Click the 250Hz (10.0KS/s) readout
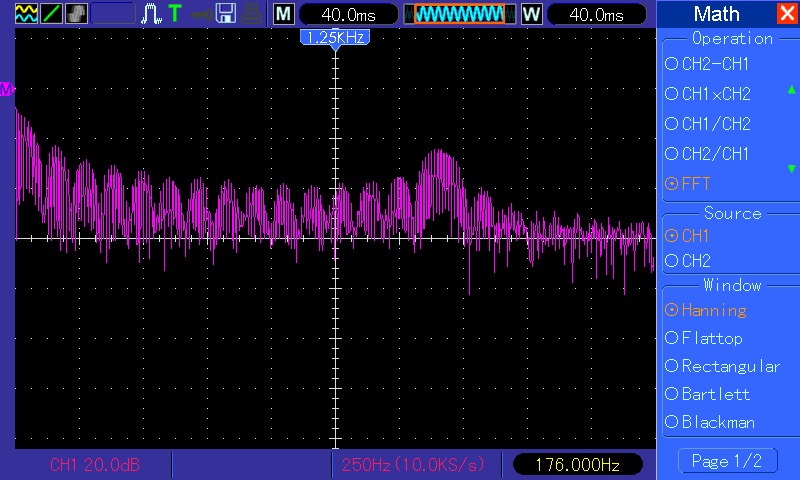Screen dimensions: 800x480 point(413,465)
